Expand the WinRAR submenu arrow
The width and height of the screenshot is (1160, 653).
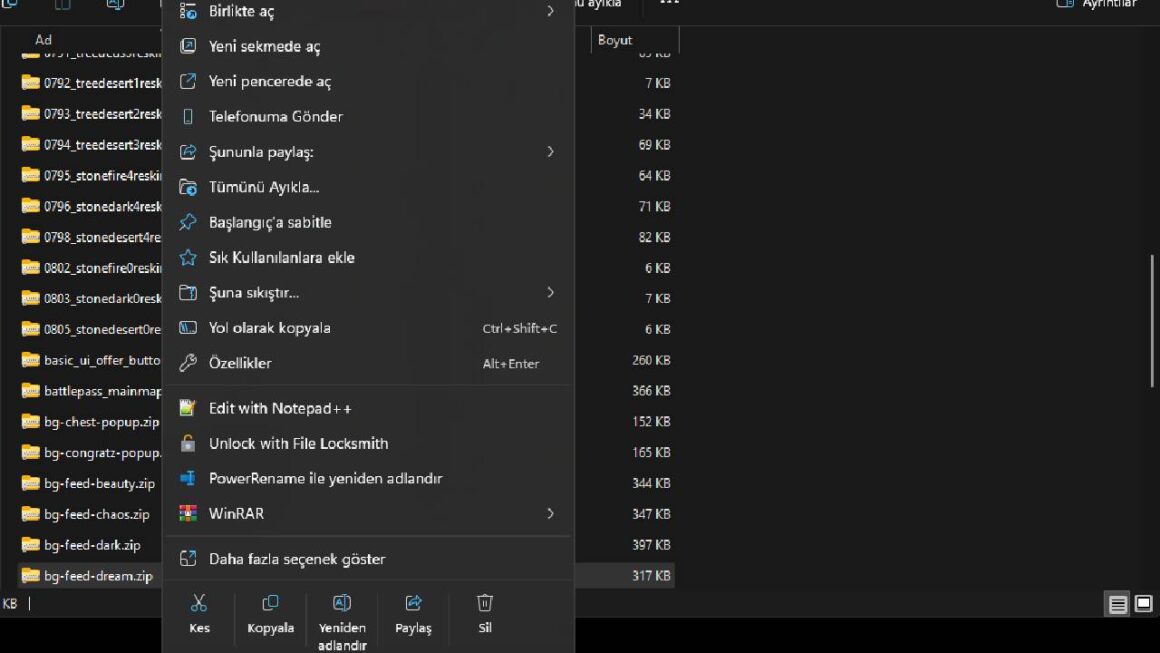coord(550,513)
